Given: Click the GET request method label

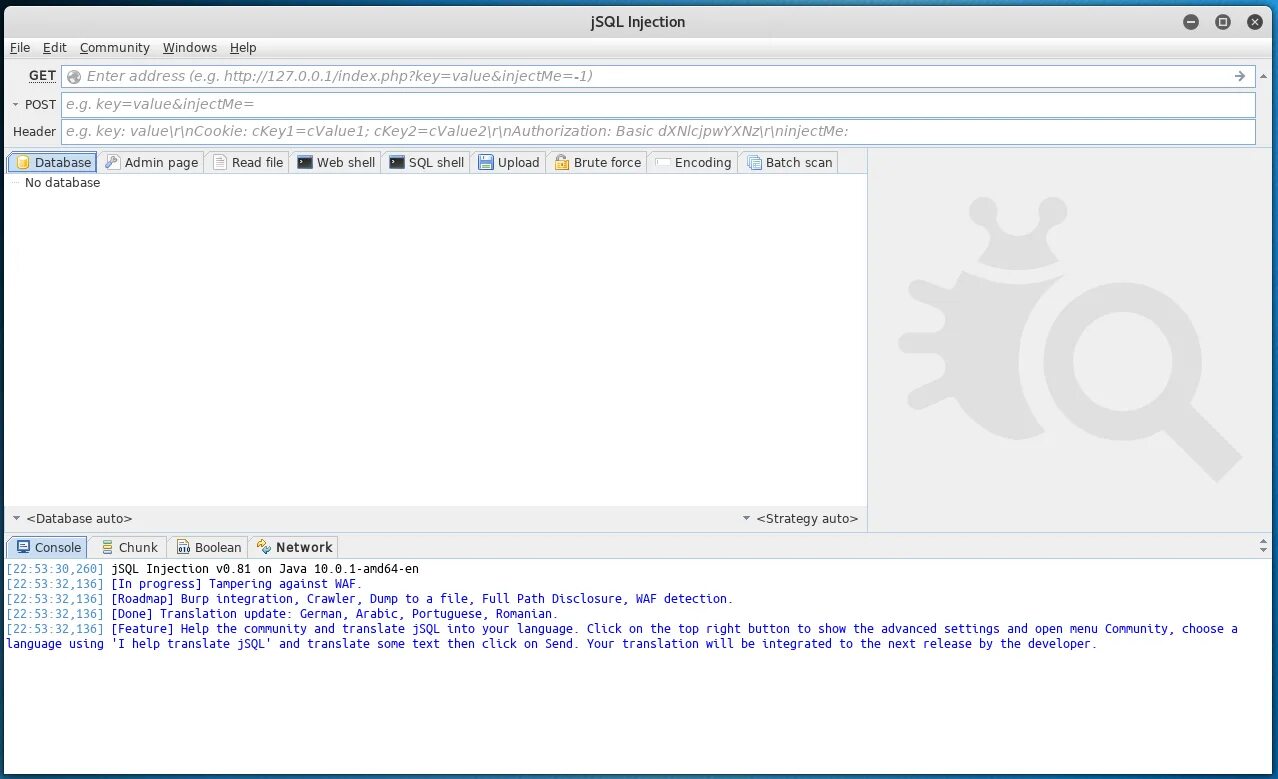Looking at the screenshot, I should pyautogui.click(x=43, y=76).
